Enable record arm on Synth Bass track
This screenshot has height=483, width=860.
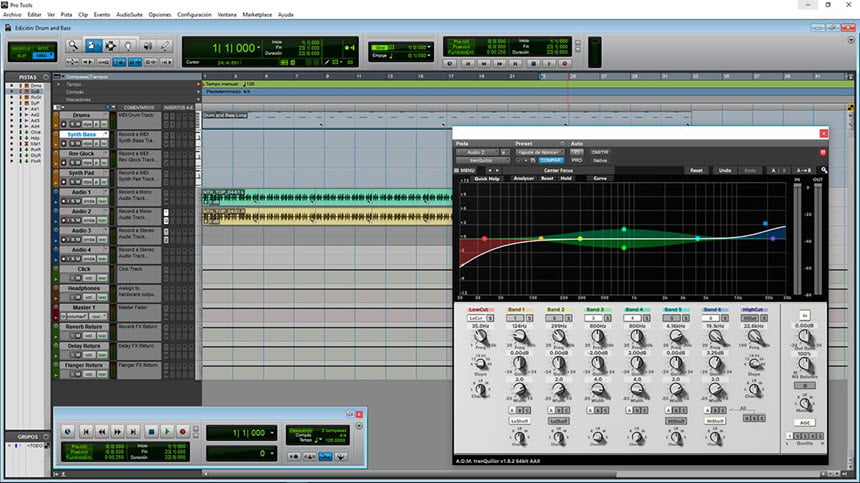(x=65, y=144)
